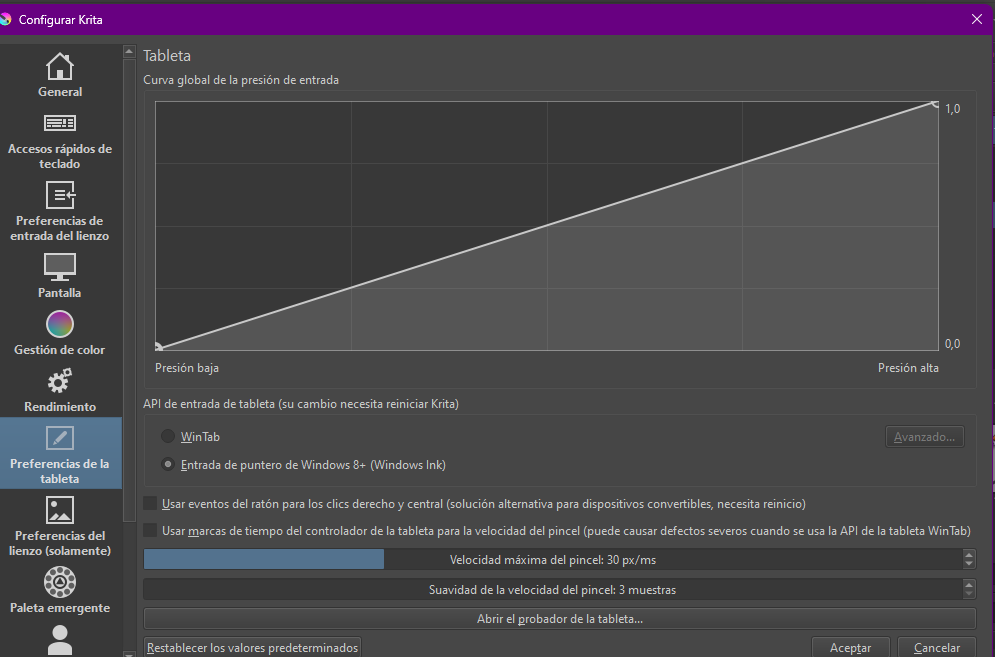This screenshot has height=657, width=995.
Task: Dismiss dialog with Cancelar
Action: tap(937, 647)
